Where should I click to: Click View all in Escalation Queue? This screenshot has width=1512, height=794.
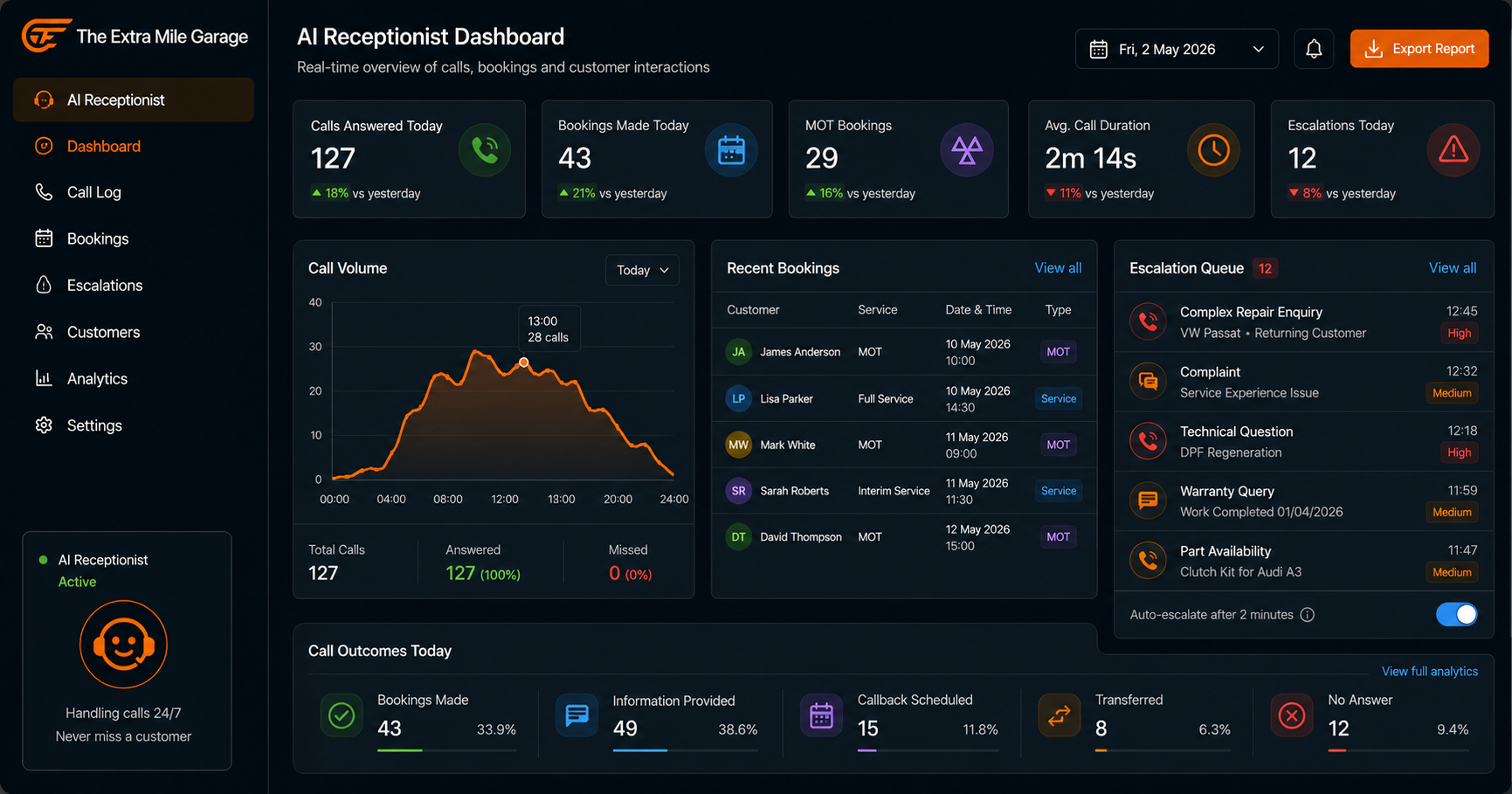click(x=1453, y=268)
